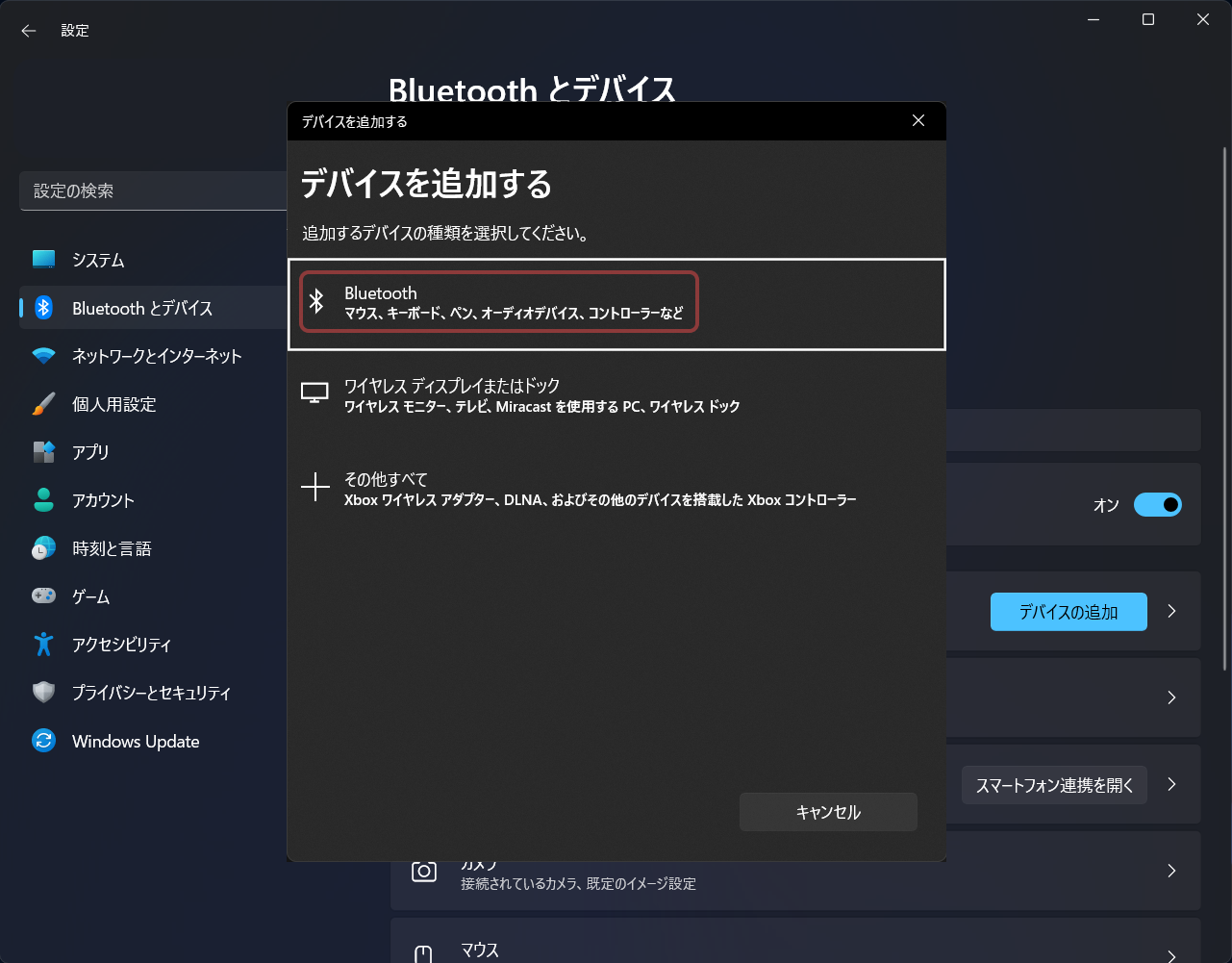Click the アクセシビリティ person icon

click(43, 645)
